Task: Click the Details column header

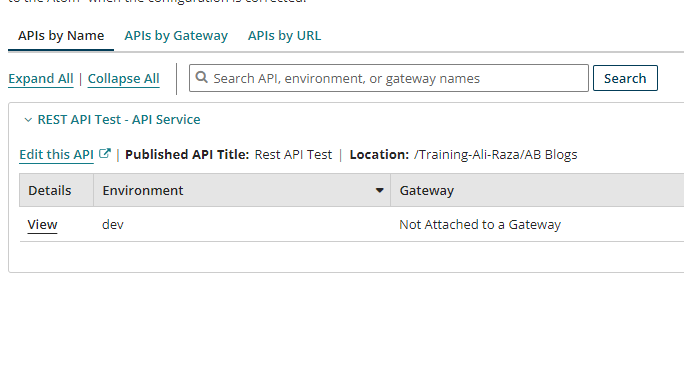Action: [x=56, y=190]
